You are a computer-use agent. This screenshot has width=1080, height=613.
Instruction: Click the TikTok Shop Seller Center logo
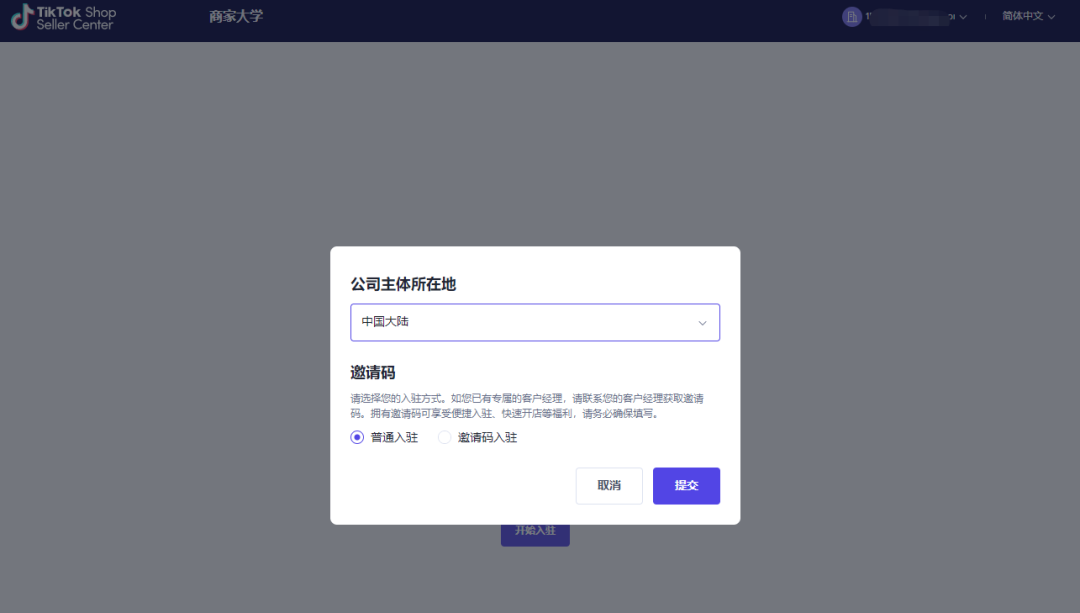62,18
